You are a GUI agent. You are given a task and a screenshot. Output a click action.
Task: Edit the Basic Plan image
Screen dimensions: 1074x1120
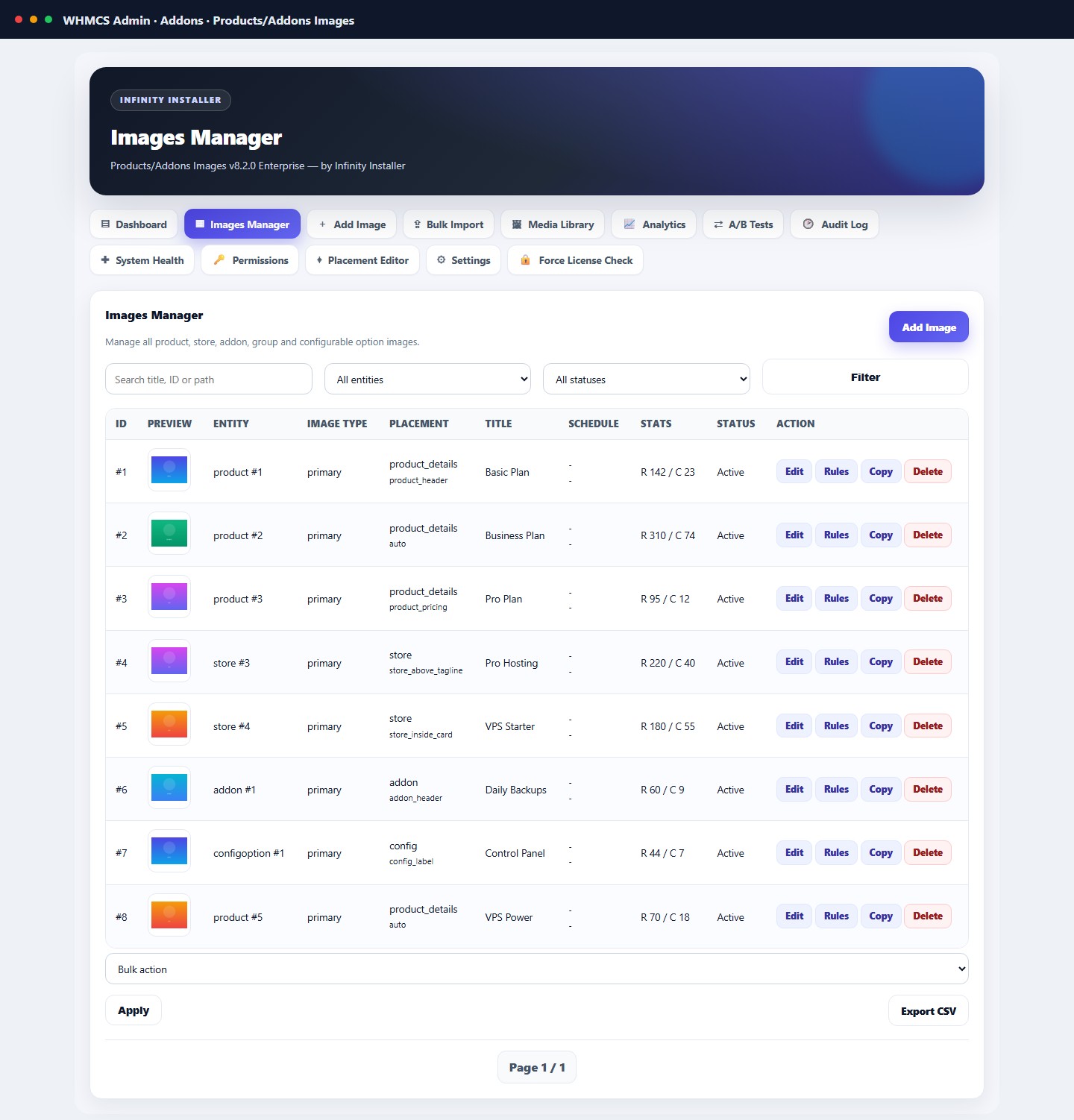[794, 471]
